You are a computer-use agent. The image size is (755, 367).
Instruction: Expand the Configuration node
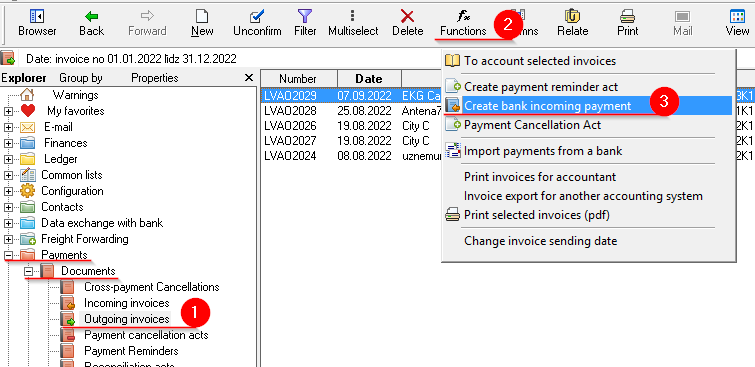(x=8, y=191)
